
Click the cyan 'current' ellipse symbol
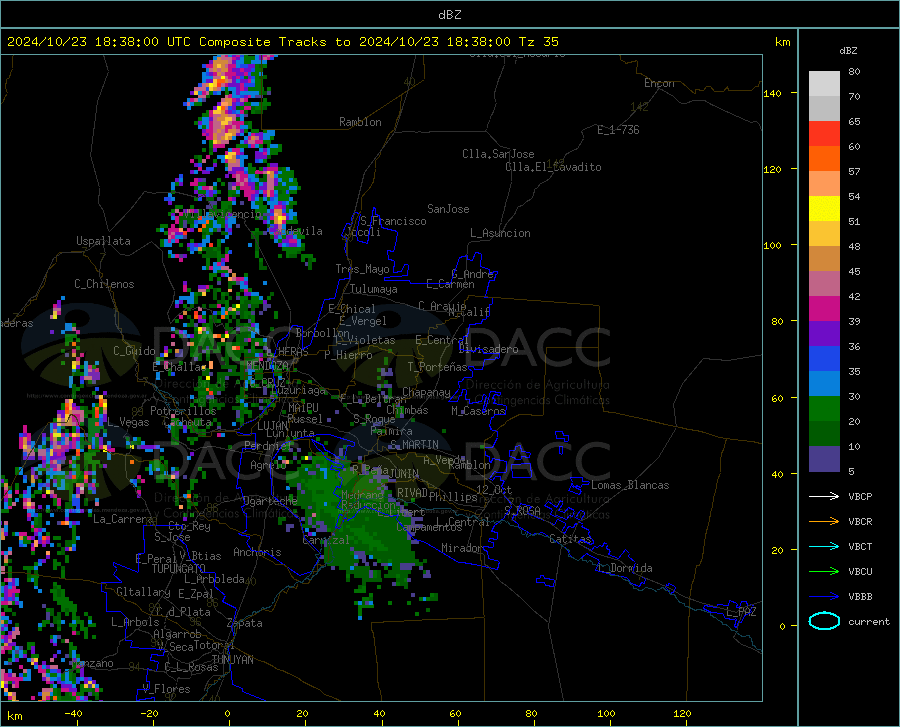pos(824,621)
